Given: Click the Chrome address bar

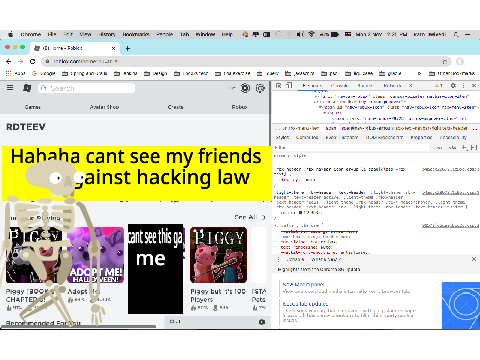Looking at the screenshot, I should tap(245, 62).
